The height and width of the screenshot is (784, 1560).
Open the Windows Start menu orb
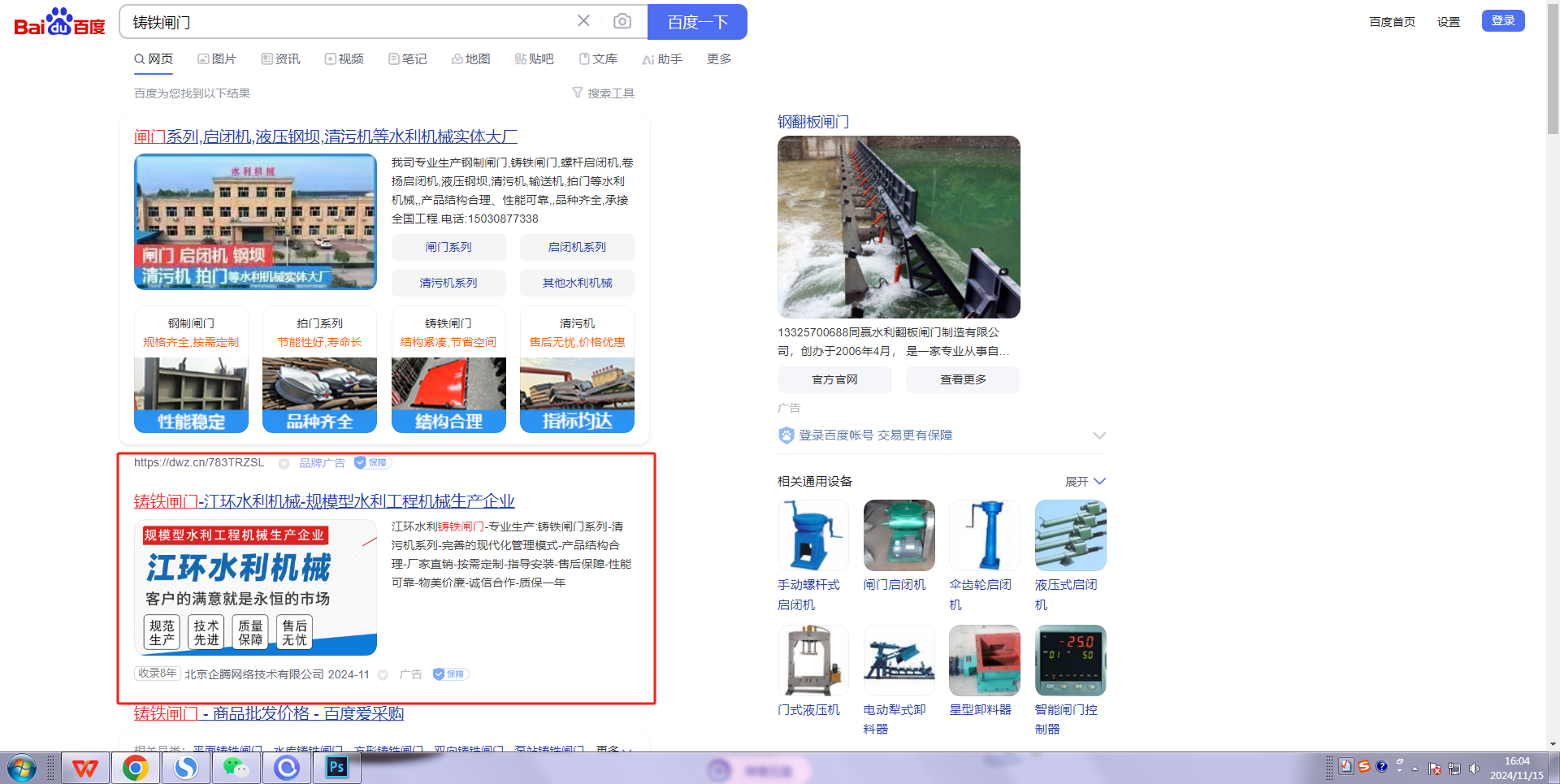22,768
